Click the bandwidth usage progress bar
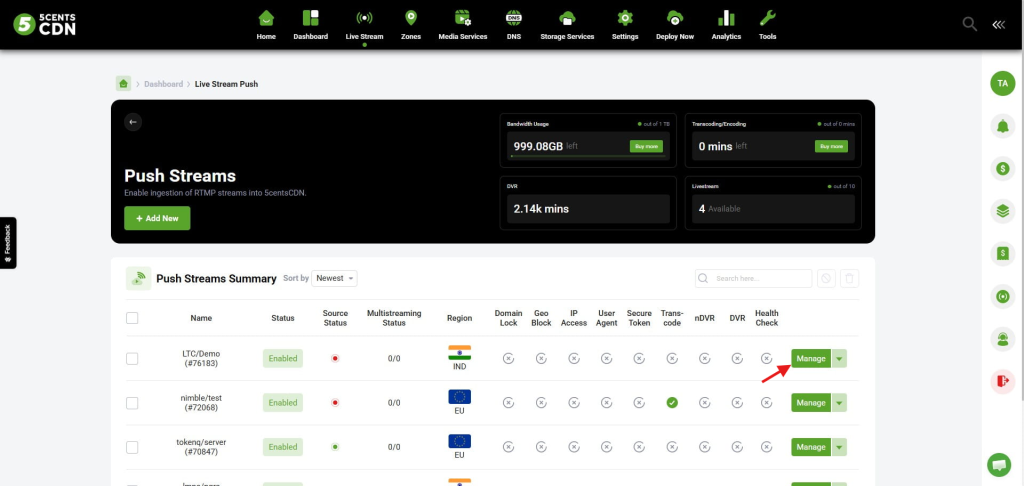 [588, 157]
